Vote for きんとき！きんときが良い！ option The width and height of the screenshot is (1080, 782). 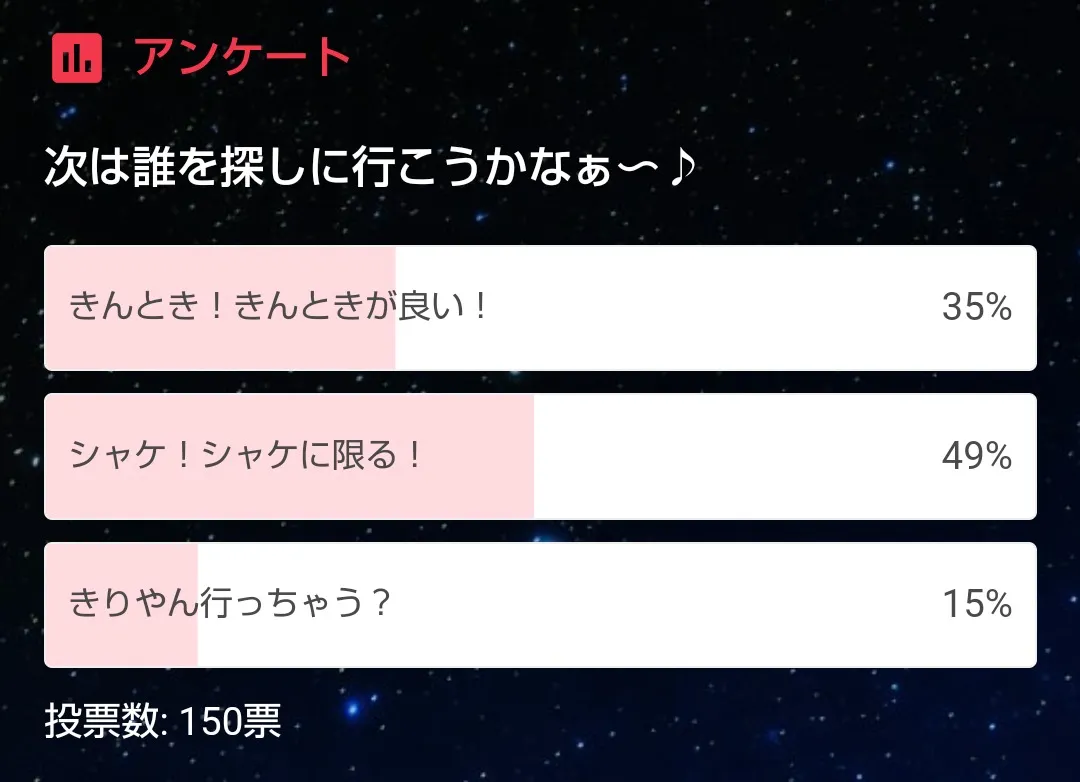coord(278,307)
